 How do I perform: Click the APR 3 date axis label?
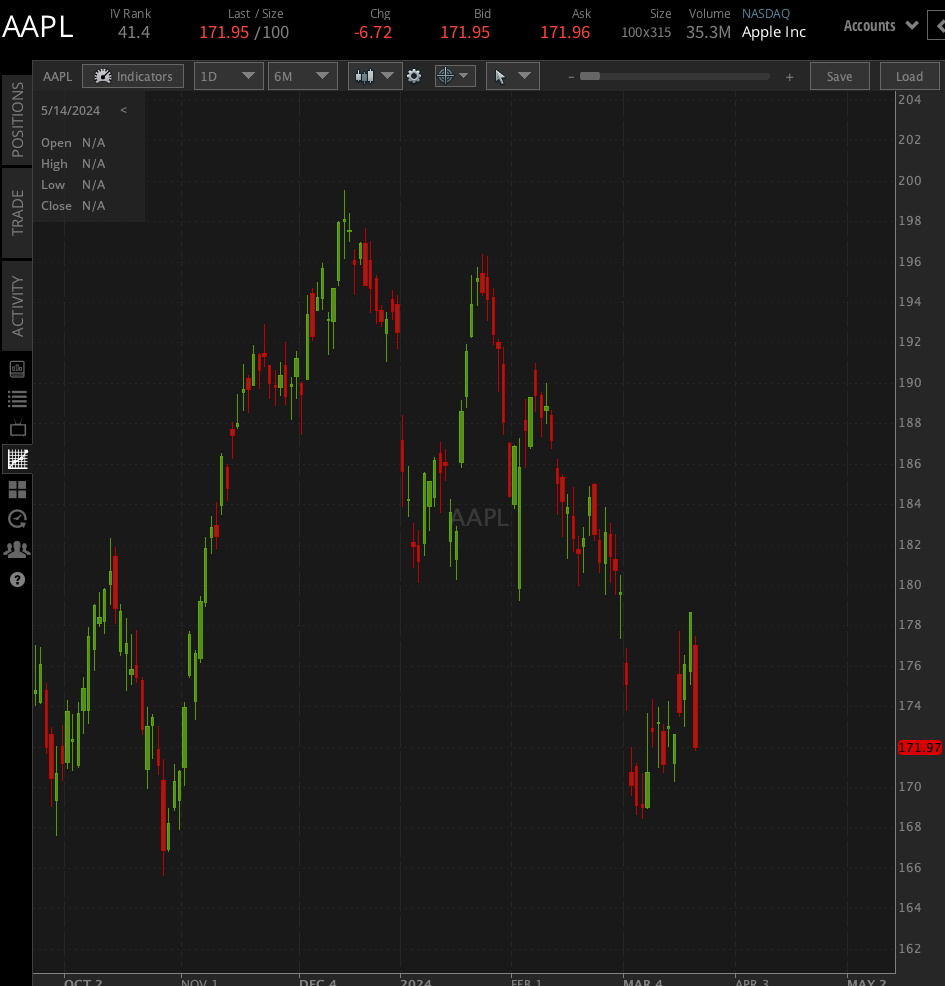coord(752,982)
